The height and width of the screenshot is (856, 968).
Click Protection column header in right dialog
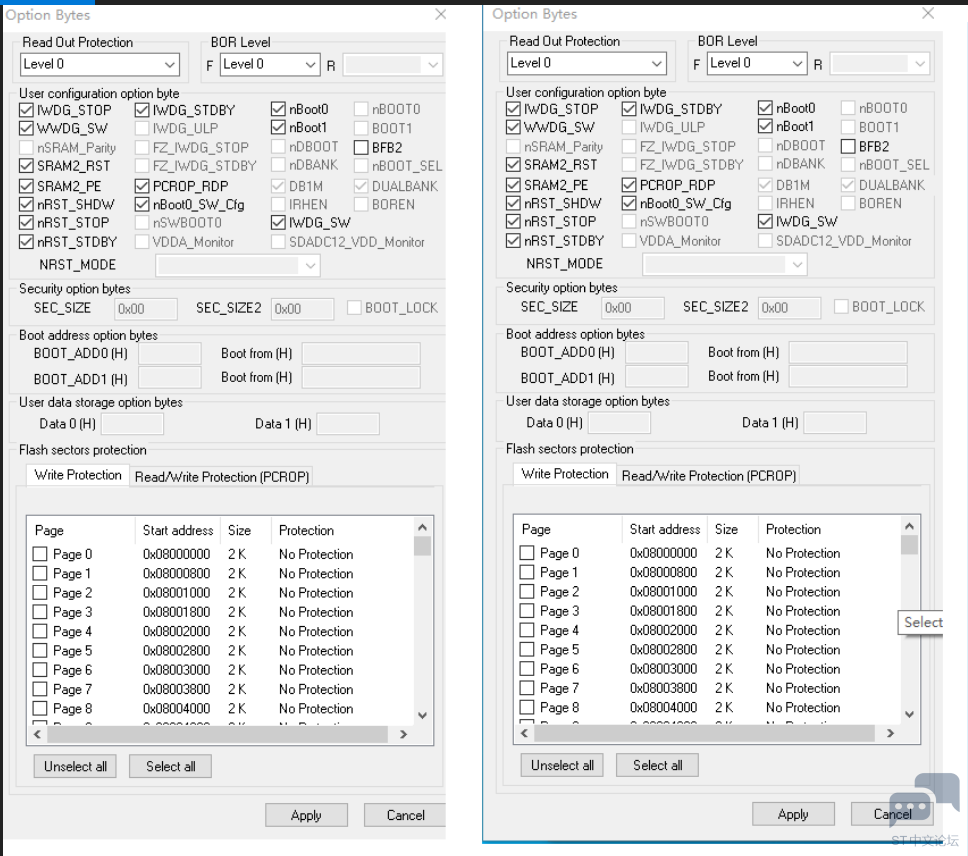tap(793, 530)
